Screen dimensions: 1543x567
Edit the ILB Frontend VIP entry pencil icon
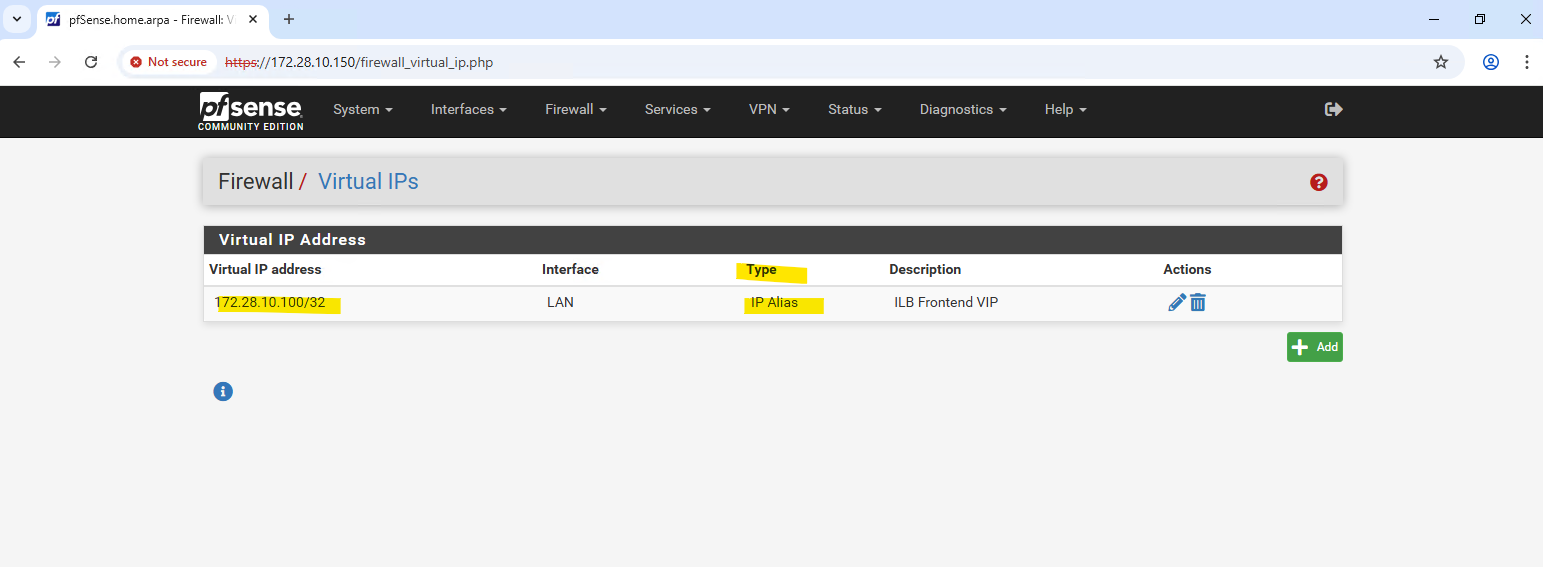[1177, 302]
